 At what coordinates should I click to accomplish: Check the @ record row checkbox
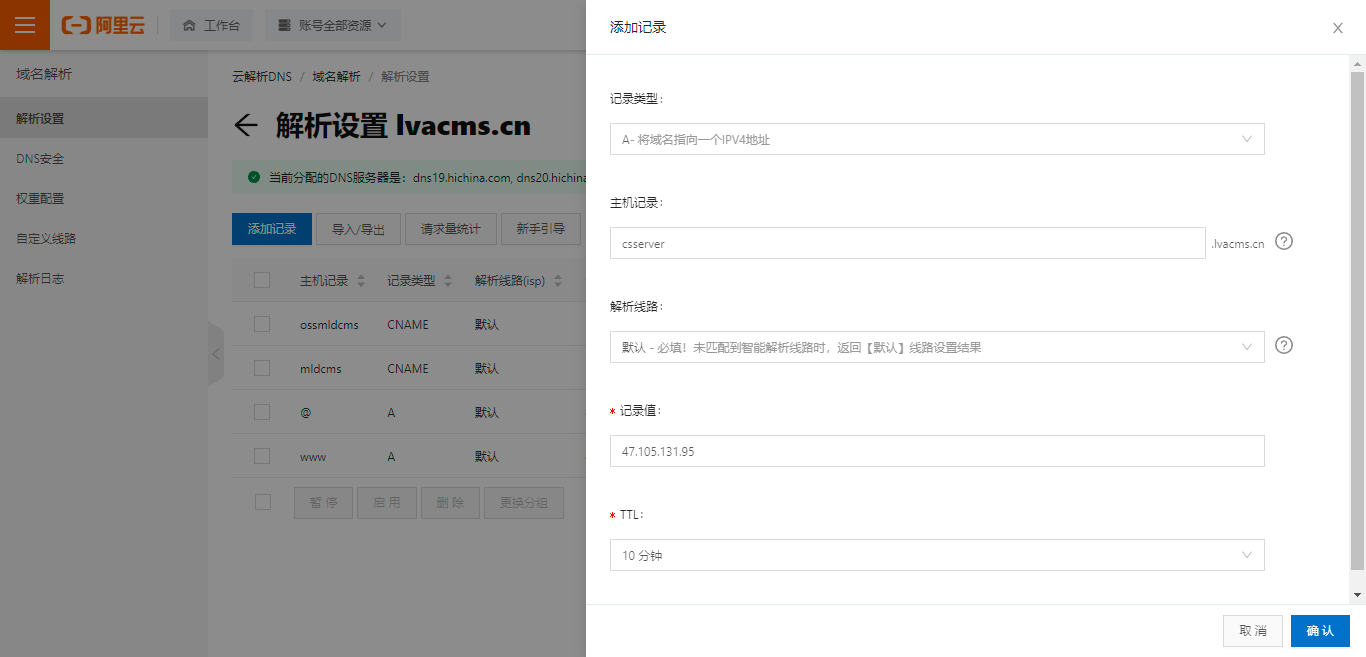[262, 412]
